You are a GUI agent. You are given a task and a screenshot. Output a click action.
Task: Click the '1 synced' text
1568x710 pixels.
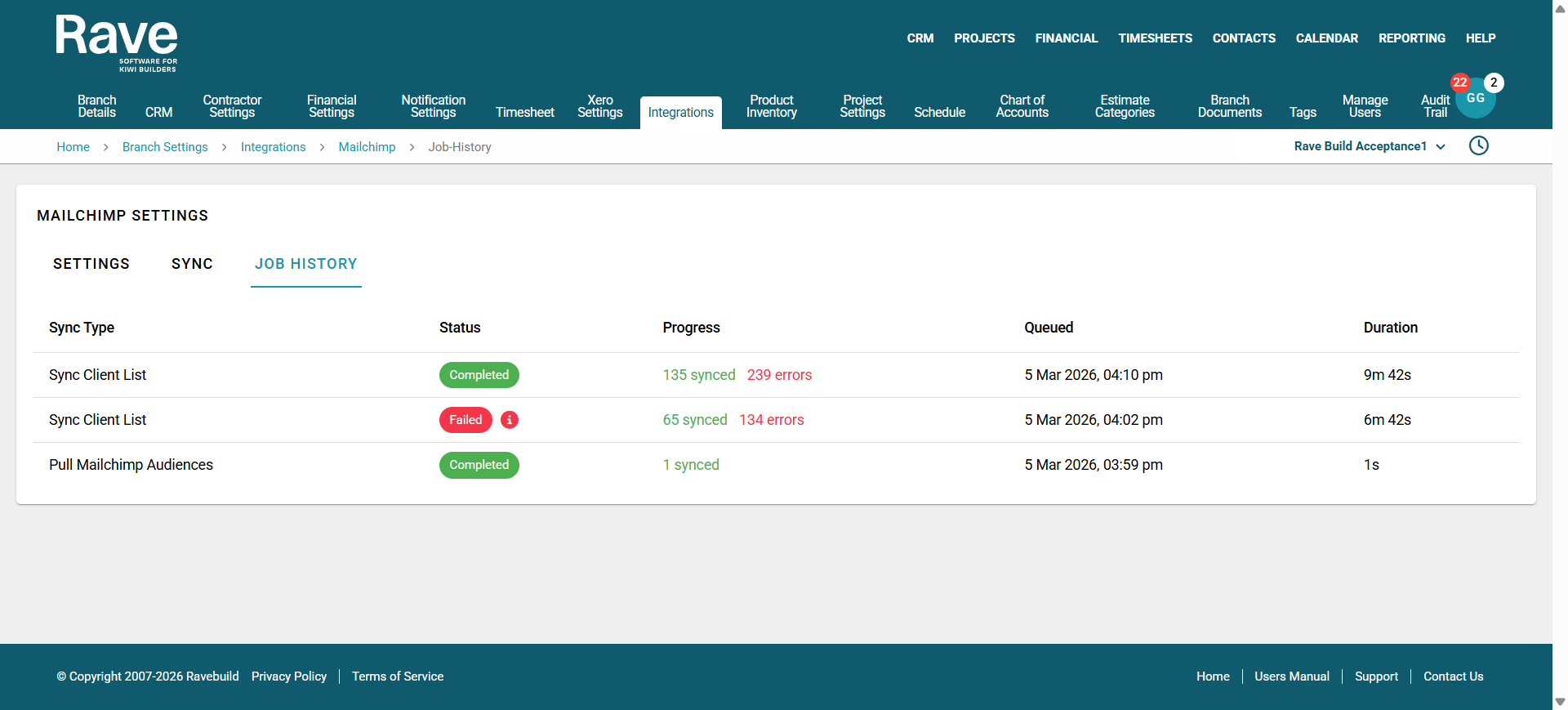coord(691,465)
